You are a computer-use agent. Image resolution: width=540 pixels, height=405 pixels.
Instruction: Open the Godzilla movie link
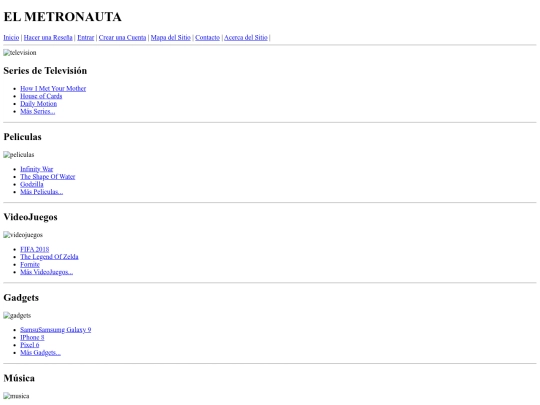tap(32, 184)
